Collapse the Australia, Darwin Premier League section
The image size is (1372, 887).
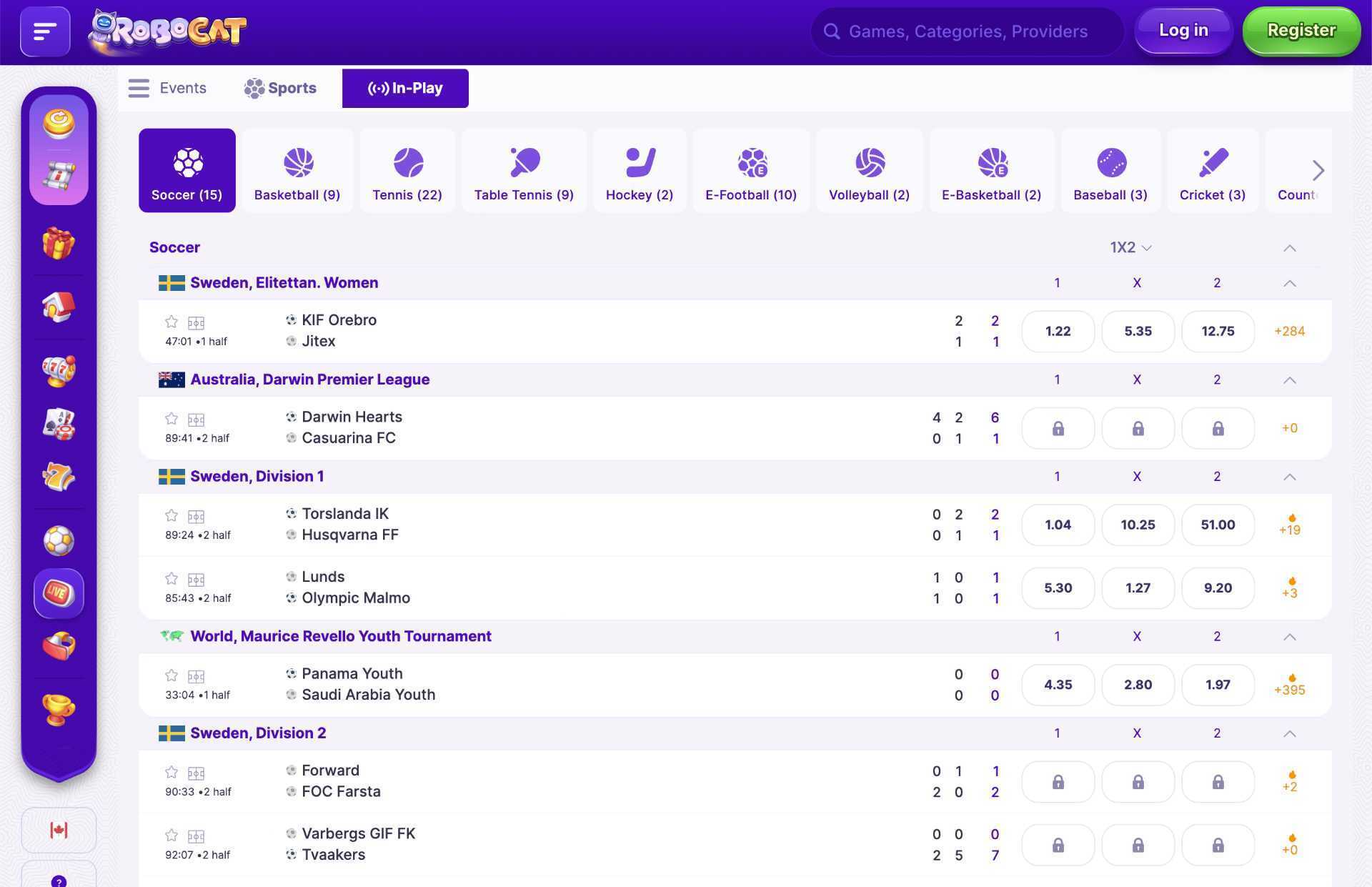click(x=1289, y=380)
